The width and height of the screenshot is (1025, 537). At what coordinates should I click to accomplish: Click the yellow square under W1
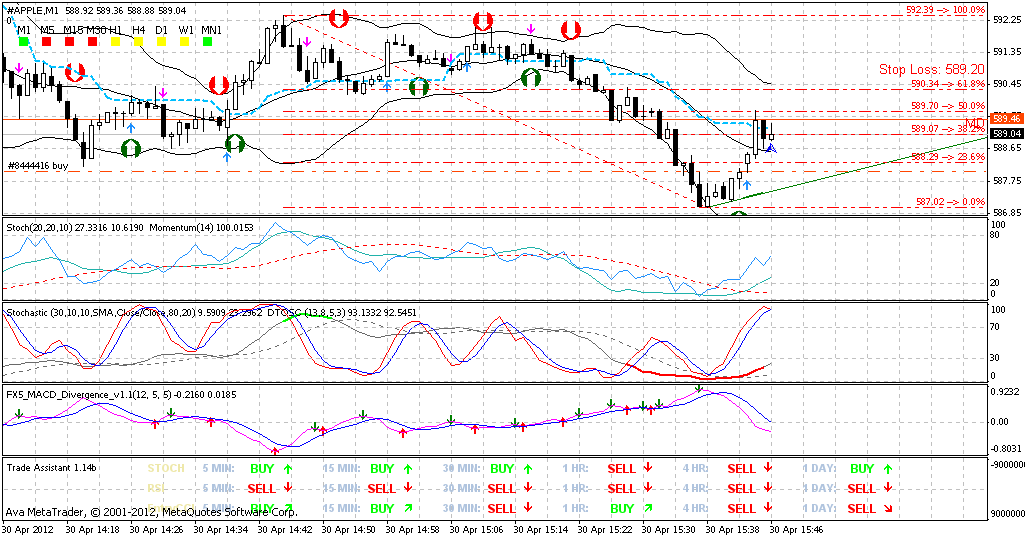point(184,42)
